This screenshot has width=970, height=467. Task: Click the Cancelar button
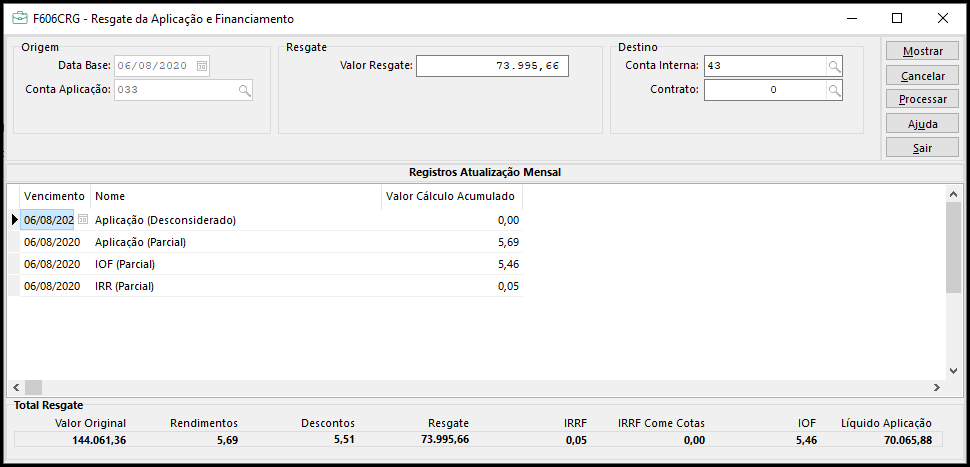[x=922, y=75]
